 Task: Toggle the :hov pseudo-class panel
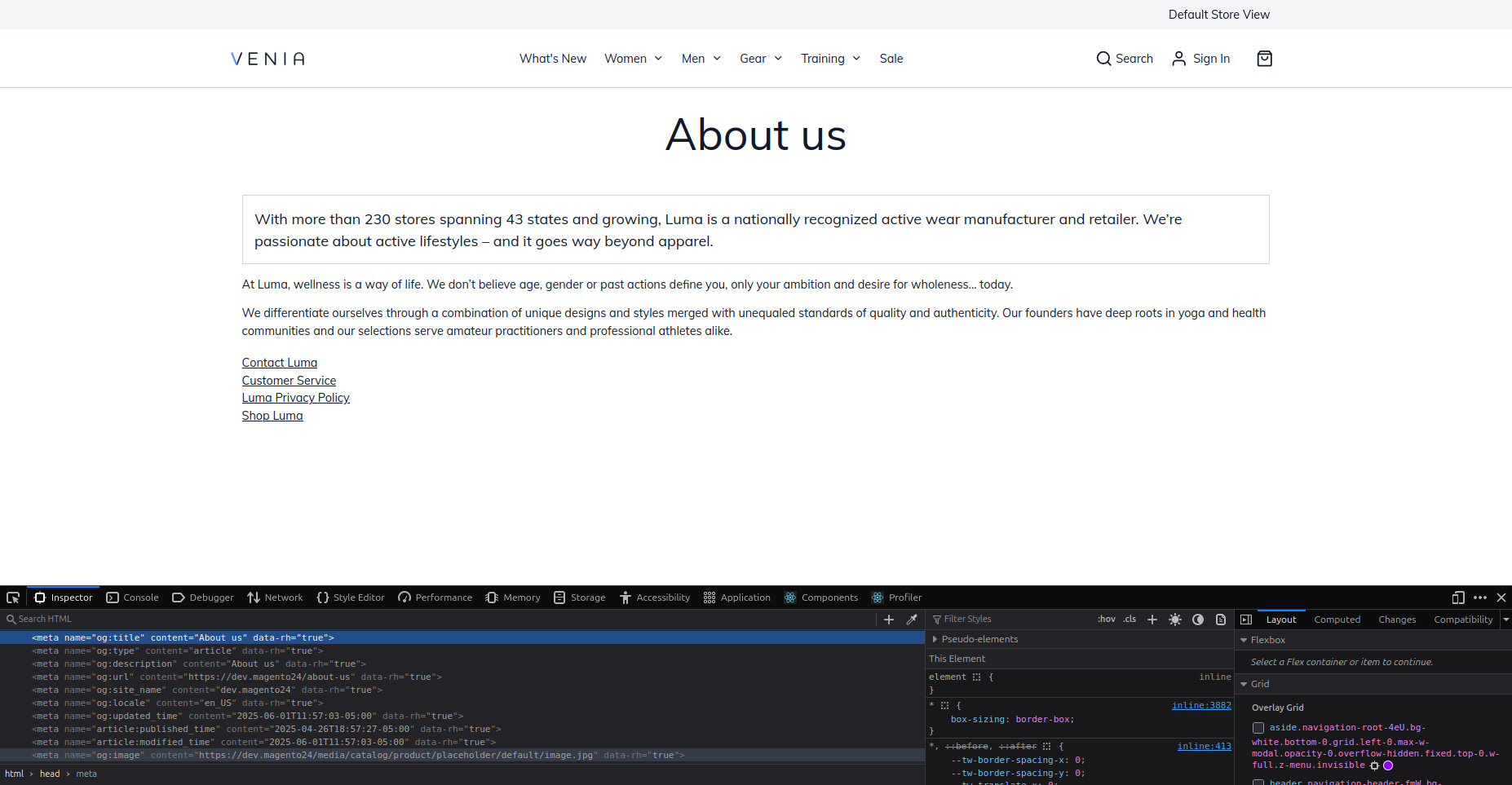tap(1106, 620)
